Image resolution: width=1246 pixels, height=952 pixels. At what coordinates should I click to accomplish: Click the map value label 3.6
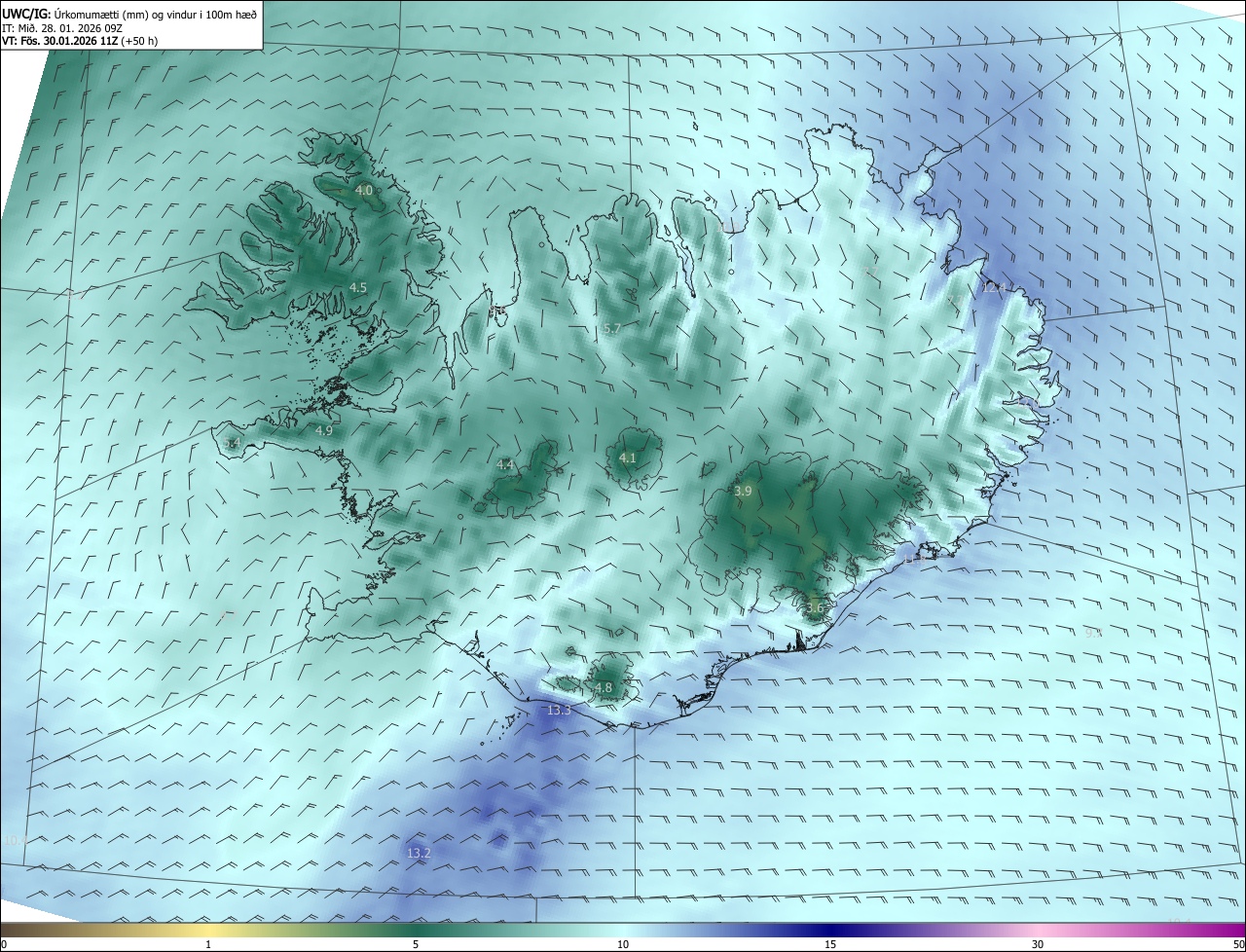pos(816,607)
